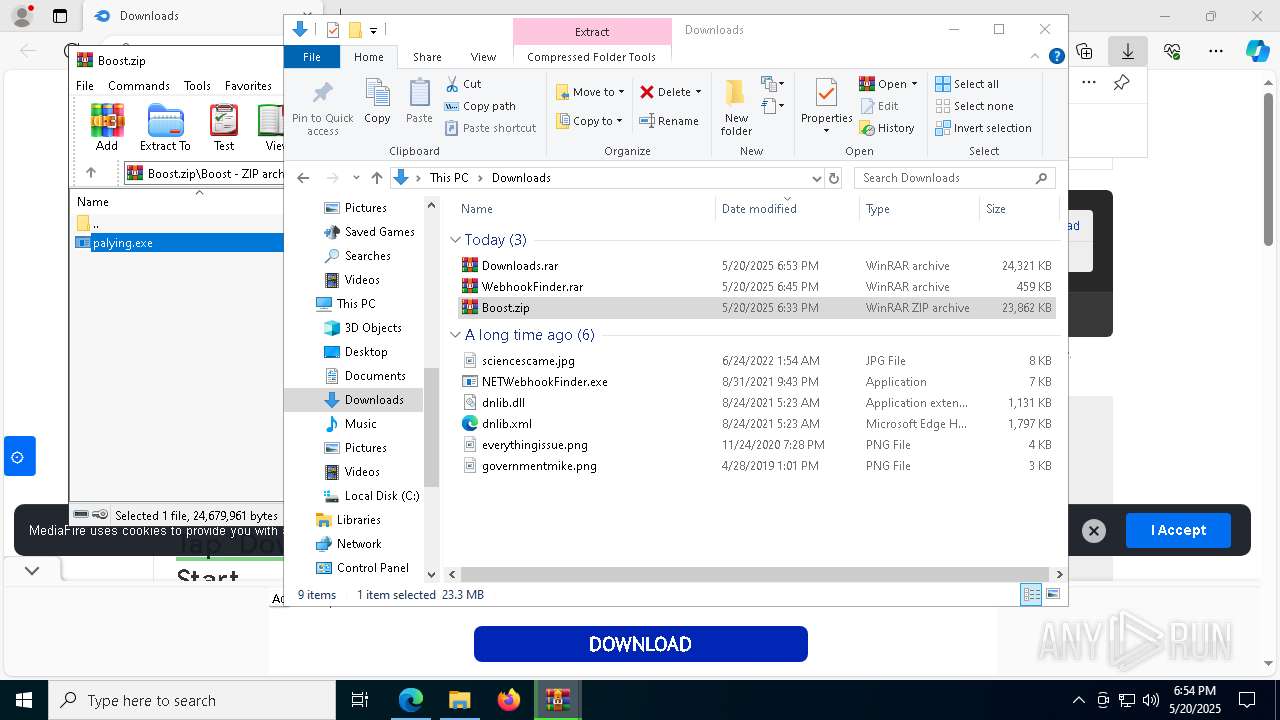Switch to the Share tab
Image resolution: width=1280 pixels, height=720 pixels.
click(427, 57)
